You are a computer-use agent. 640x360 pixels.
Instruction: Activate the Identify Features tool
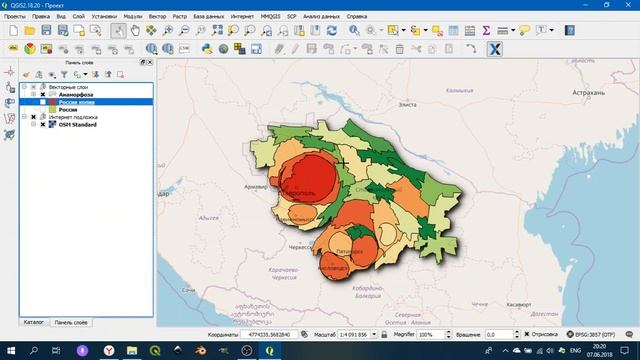(x=354, y=30)
